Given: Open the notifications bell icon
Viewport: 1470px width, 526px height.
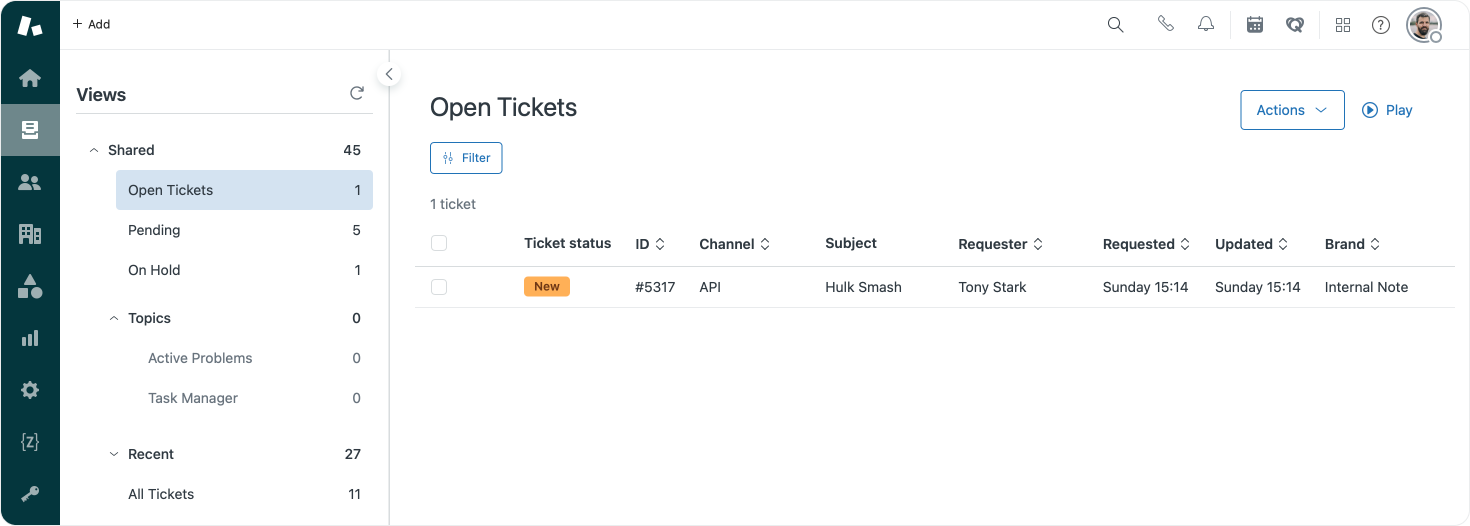Looking at the screenshot, I should pos(1206,25).
